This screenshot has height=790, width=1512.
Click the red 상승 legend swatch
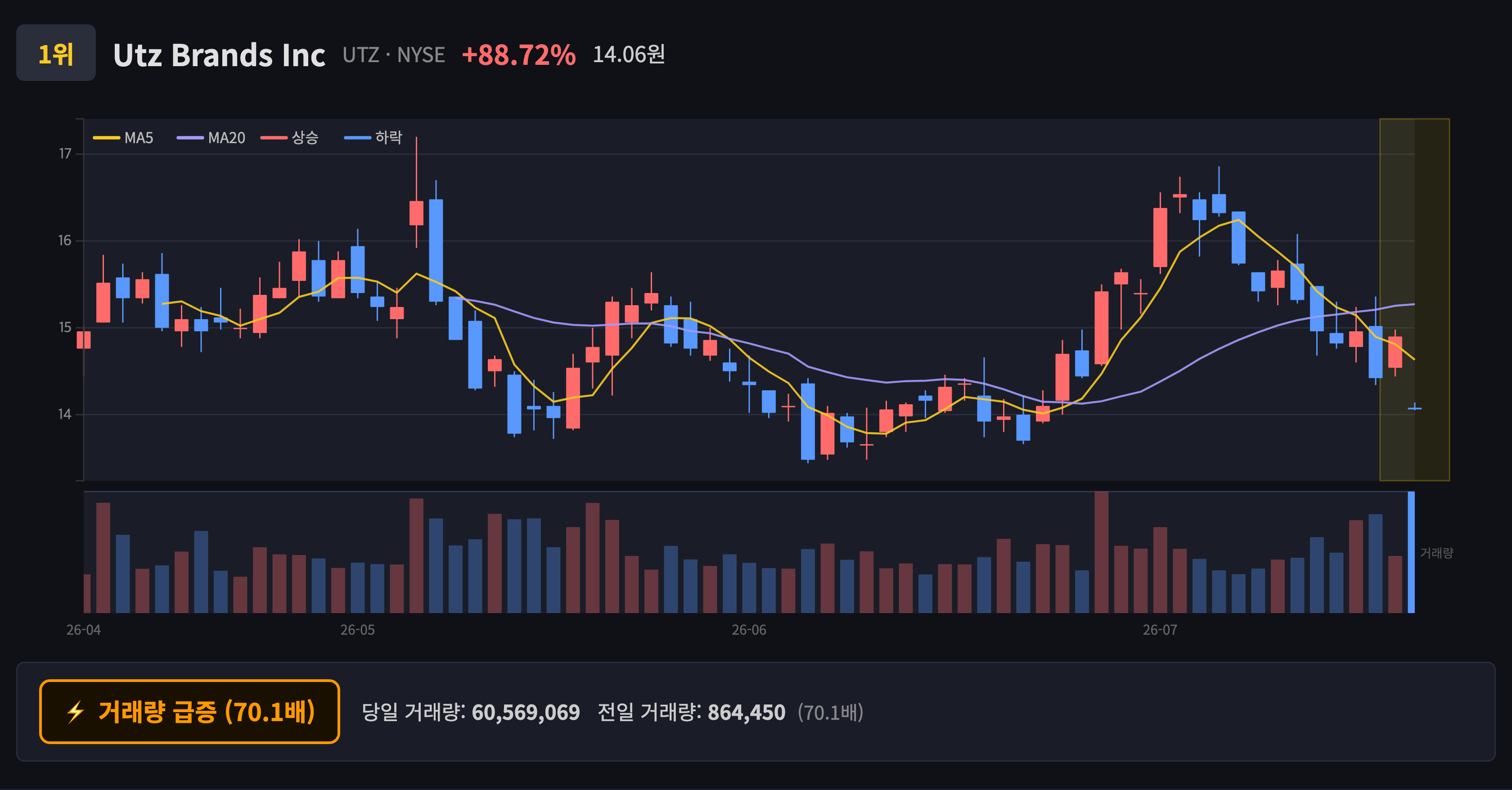pos(274,138)
